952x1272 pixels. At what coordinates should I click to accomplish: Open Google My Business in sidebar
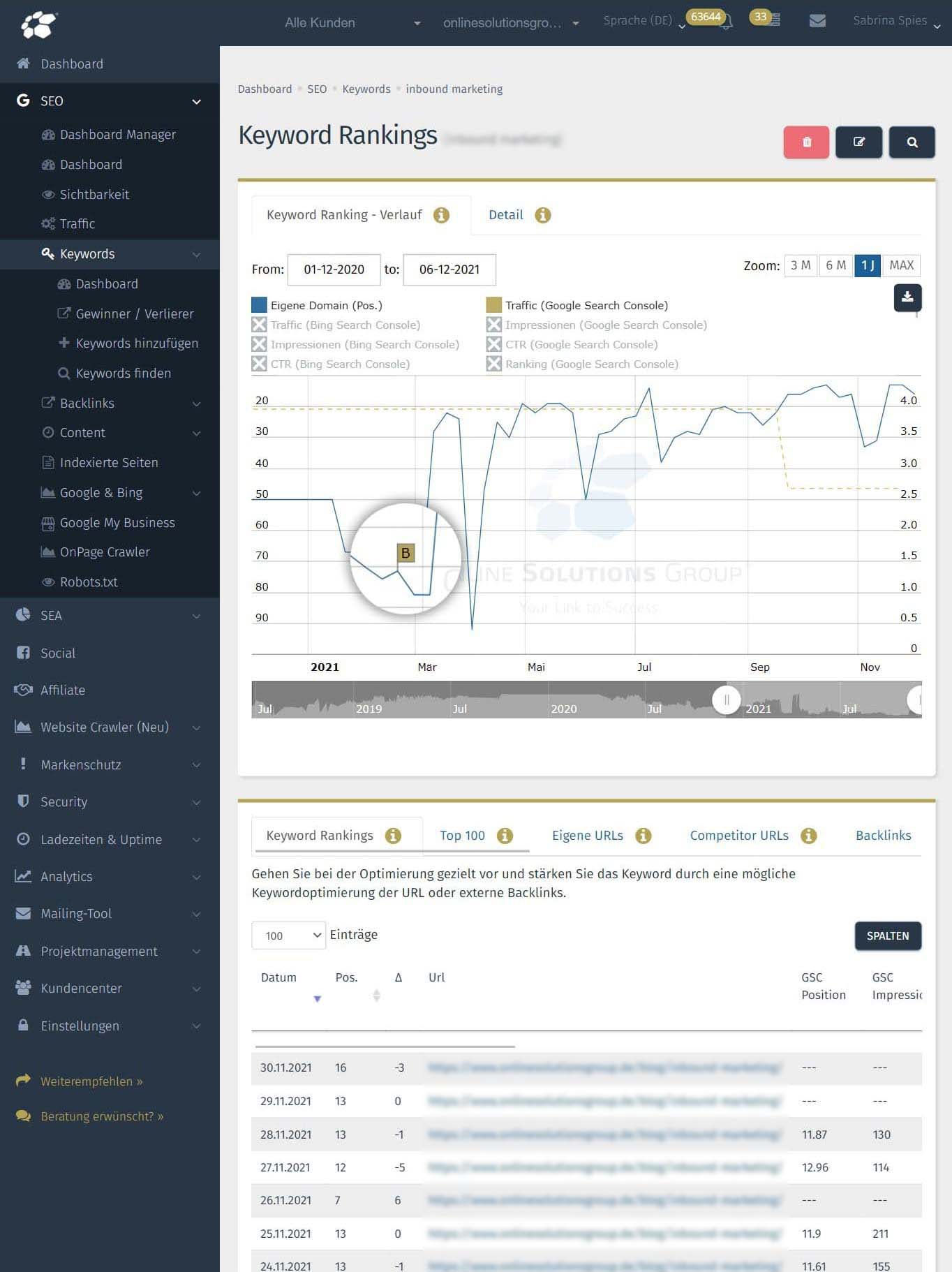[x=117, y=522]
